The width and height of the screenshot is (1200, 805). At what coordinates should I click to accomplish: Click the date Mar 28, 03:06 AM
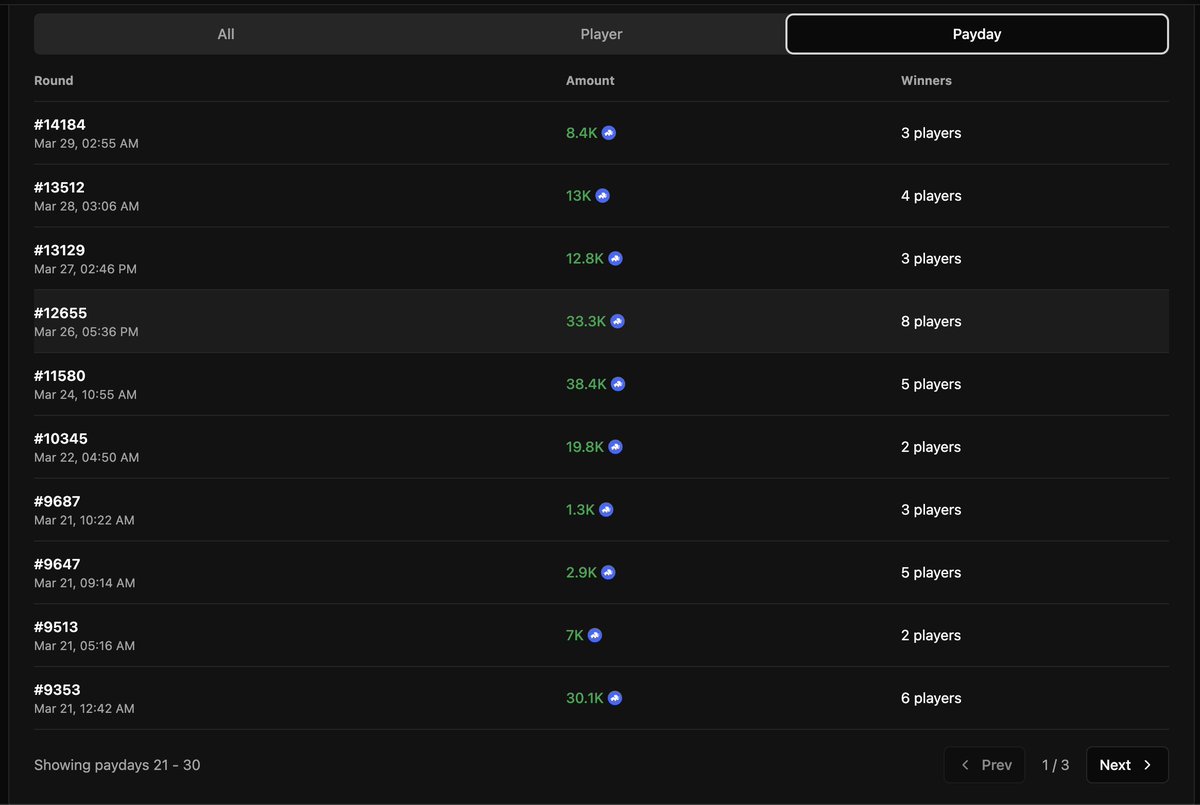coord(86,207)
